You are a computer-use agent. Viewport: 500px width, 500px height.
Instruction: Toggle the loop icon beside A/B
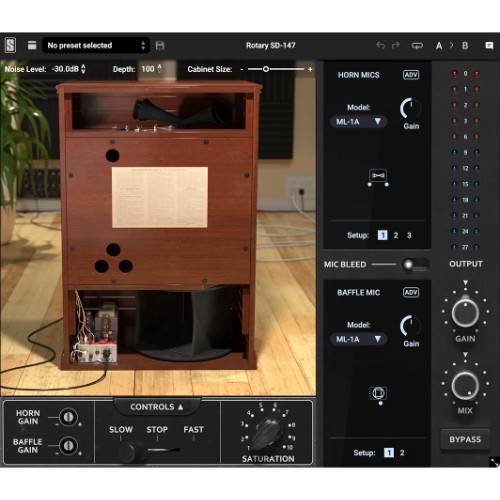point(417,45)
